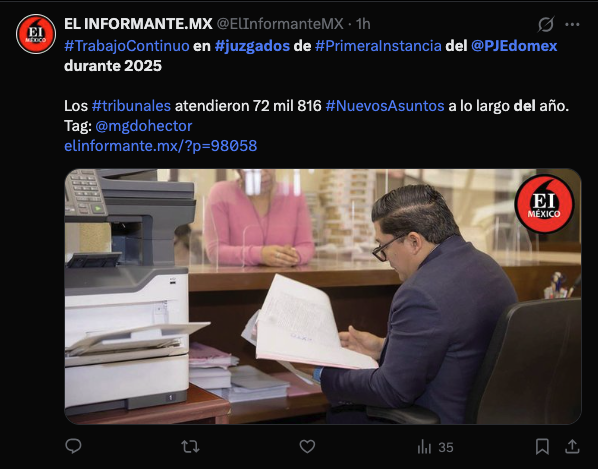Visit the @mgdohector tagged profile
This screenshot has width=598, height=469.
143,126
